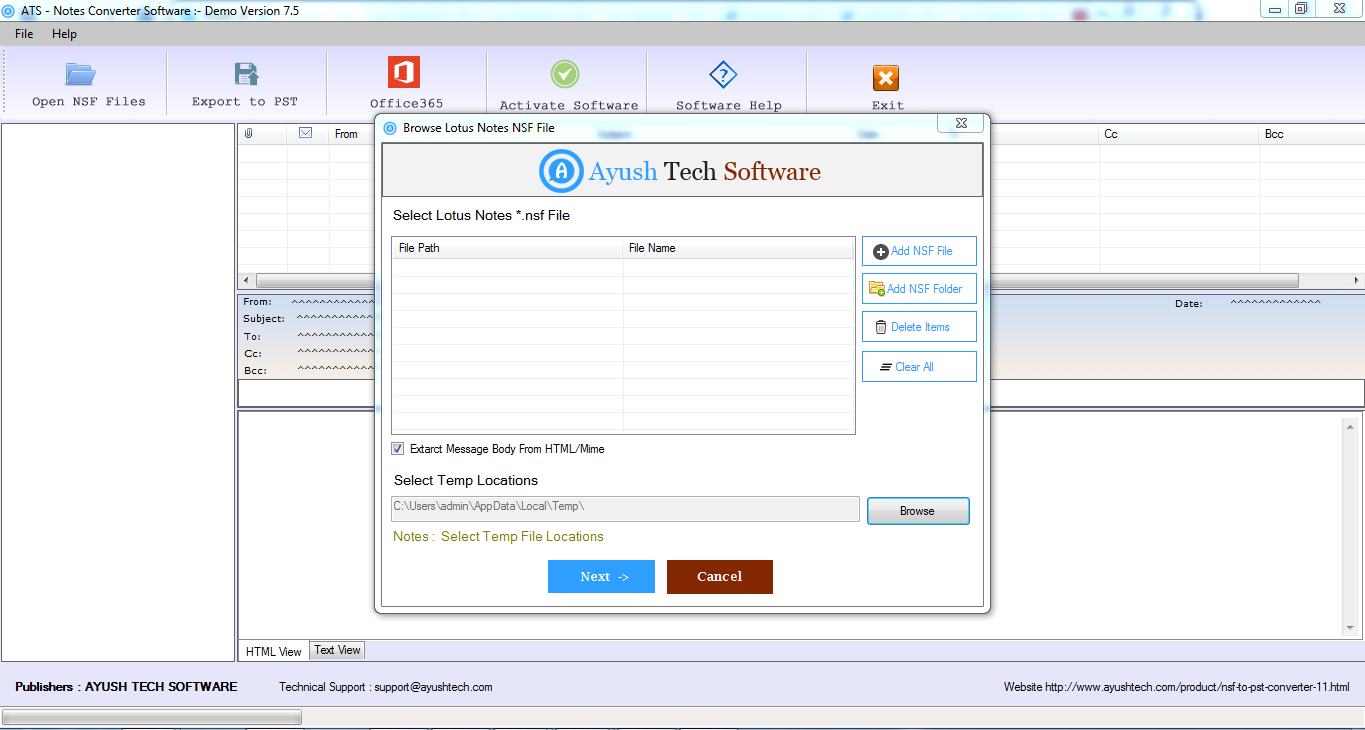Click the File Path column header
Viewport: 1365px width, 730px height.
(507, 248)
